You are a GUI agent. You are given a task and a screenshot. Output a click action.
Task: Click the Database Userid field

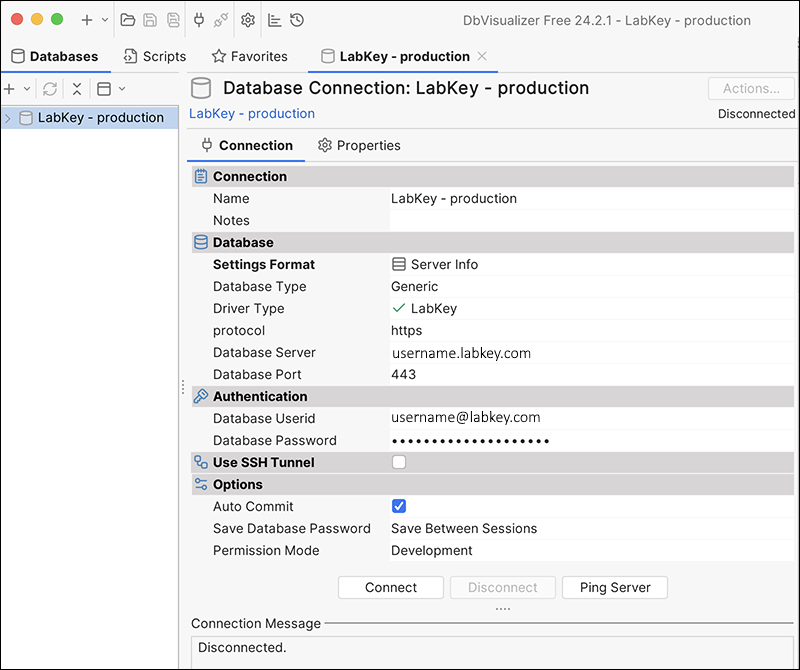591,418
